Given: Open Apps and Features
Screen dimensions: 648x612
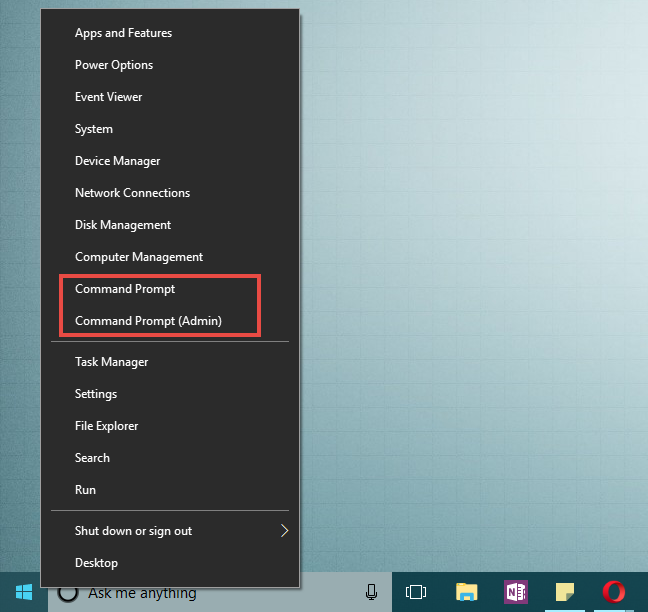Looking at the screenshot, I should coord(123,33).
